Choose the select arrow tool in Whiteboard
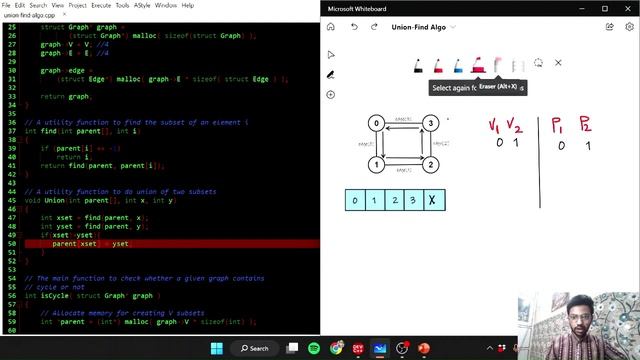 (x=331, y=55)
